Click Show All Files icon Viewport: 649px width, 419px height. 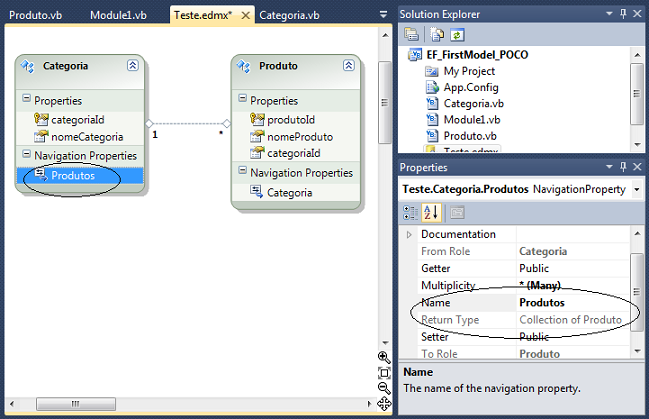tap(437, 34)
